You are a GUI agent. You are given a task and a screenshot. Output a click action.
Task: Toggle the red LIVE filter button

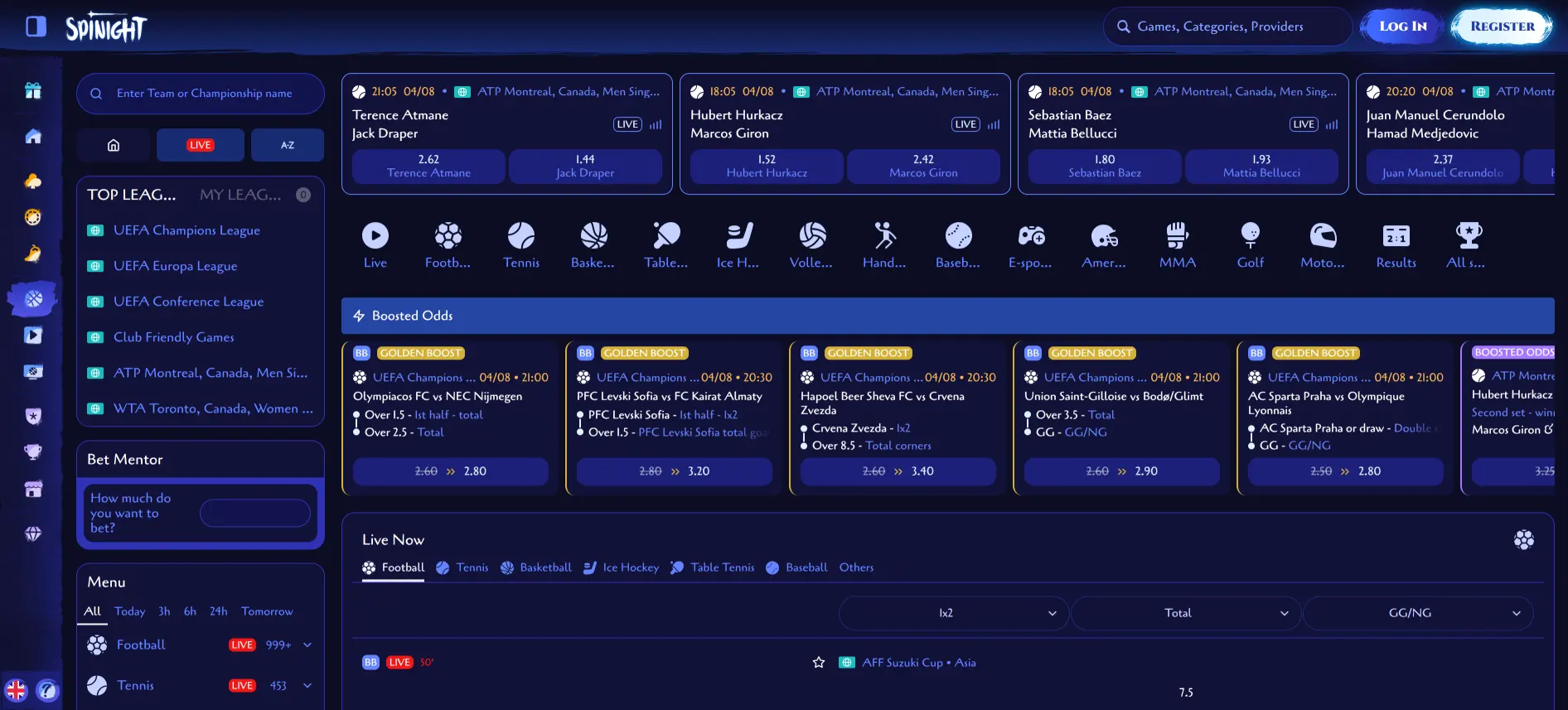(x=201, y=145)
